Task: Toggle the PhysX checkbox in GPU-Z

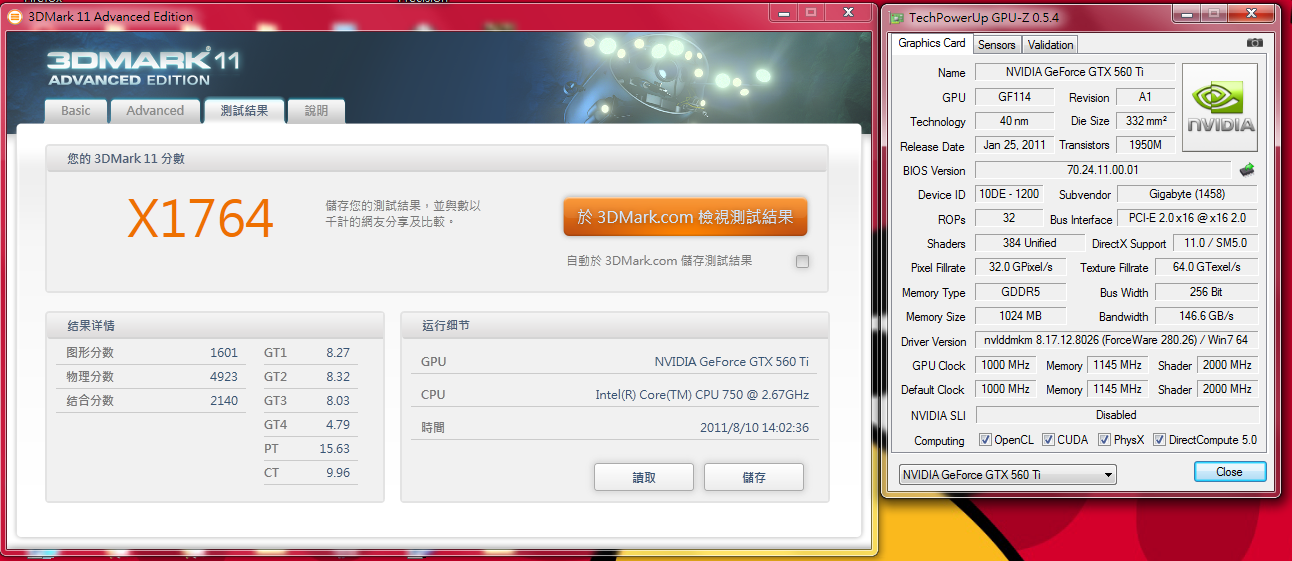Action: click(1104, 440)
